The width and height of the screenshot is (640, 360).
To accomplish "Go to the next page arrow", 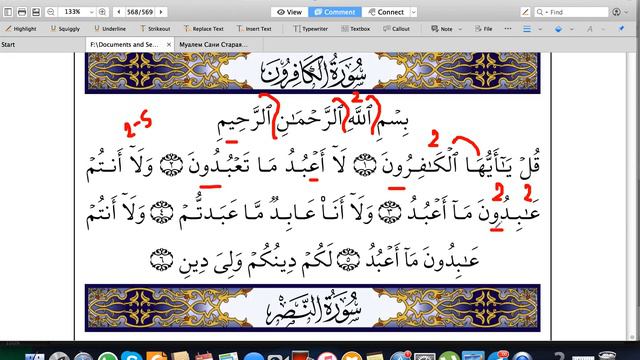I will click(x=161, y=12).
